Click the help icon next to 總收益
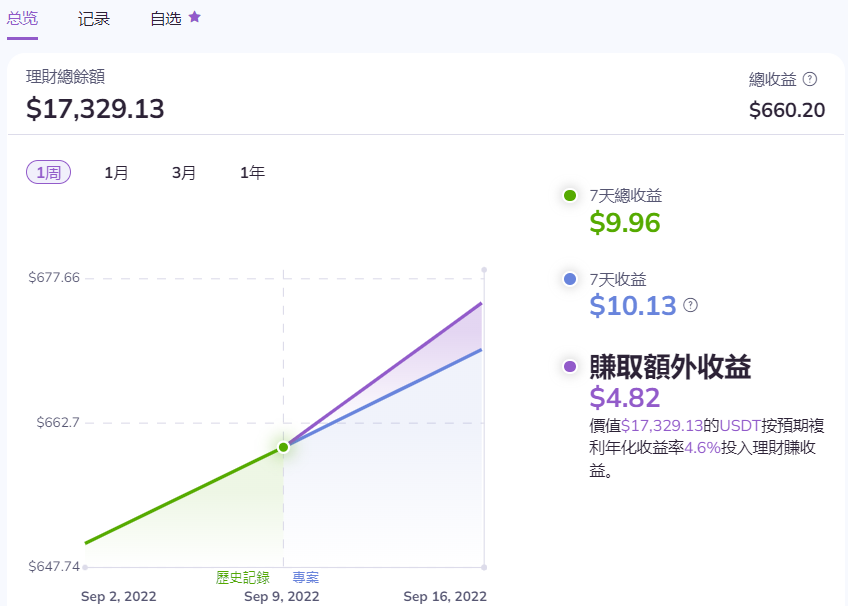 [x=810, y=79]
